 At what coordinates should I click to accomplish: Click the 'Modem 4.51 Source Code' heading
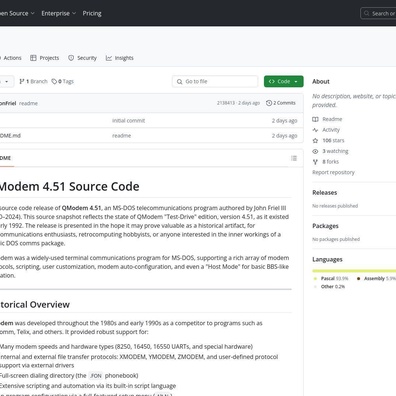click(x=70, y=186)
